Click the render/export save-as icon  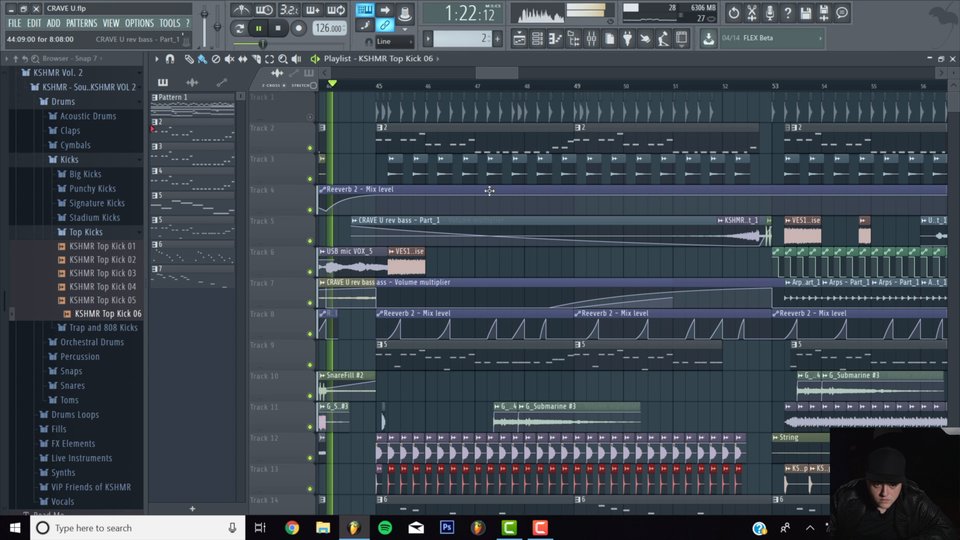pos(824,12)
